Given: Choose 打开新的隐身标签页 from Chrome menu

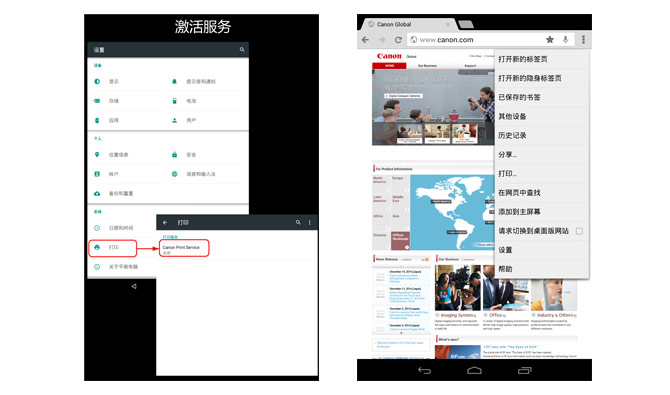Looking at the screenshot, I should [x=541, y=78].
